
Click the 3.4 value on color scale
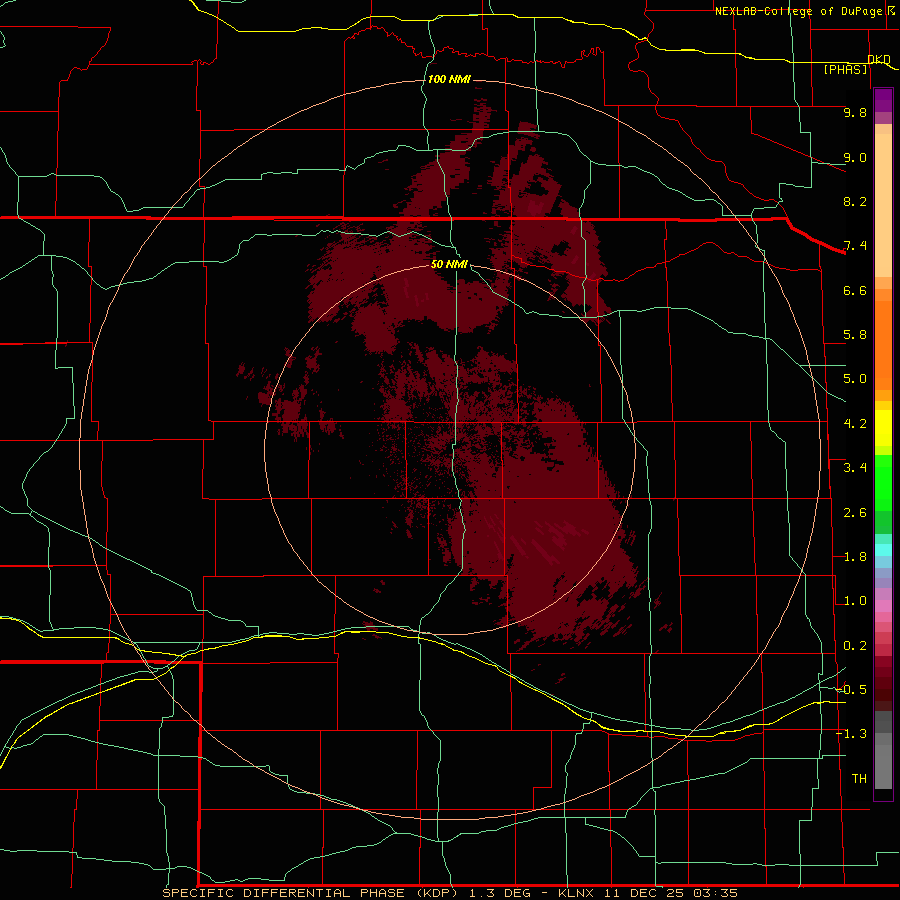[x=855, y=468]
